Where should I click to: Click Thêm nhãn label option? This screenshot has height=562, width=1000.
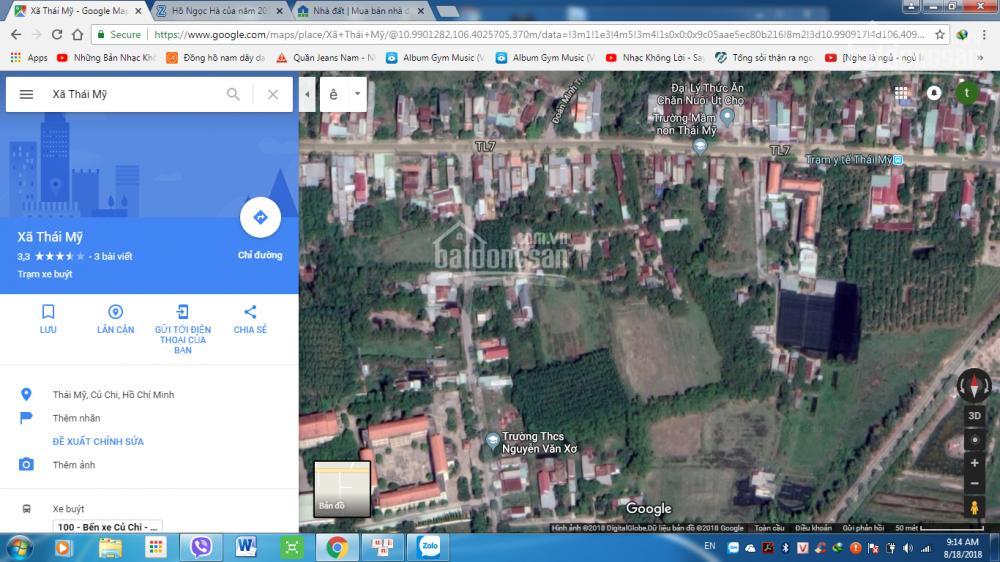(77, 418)
